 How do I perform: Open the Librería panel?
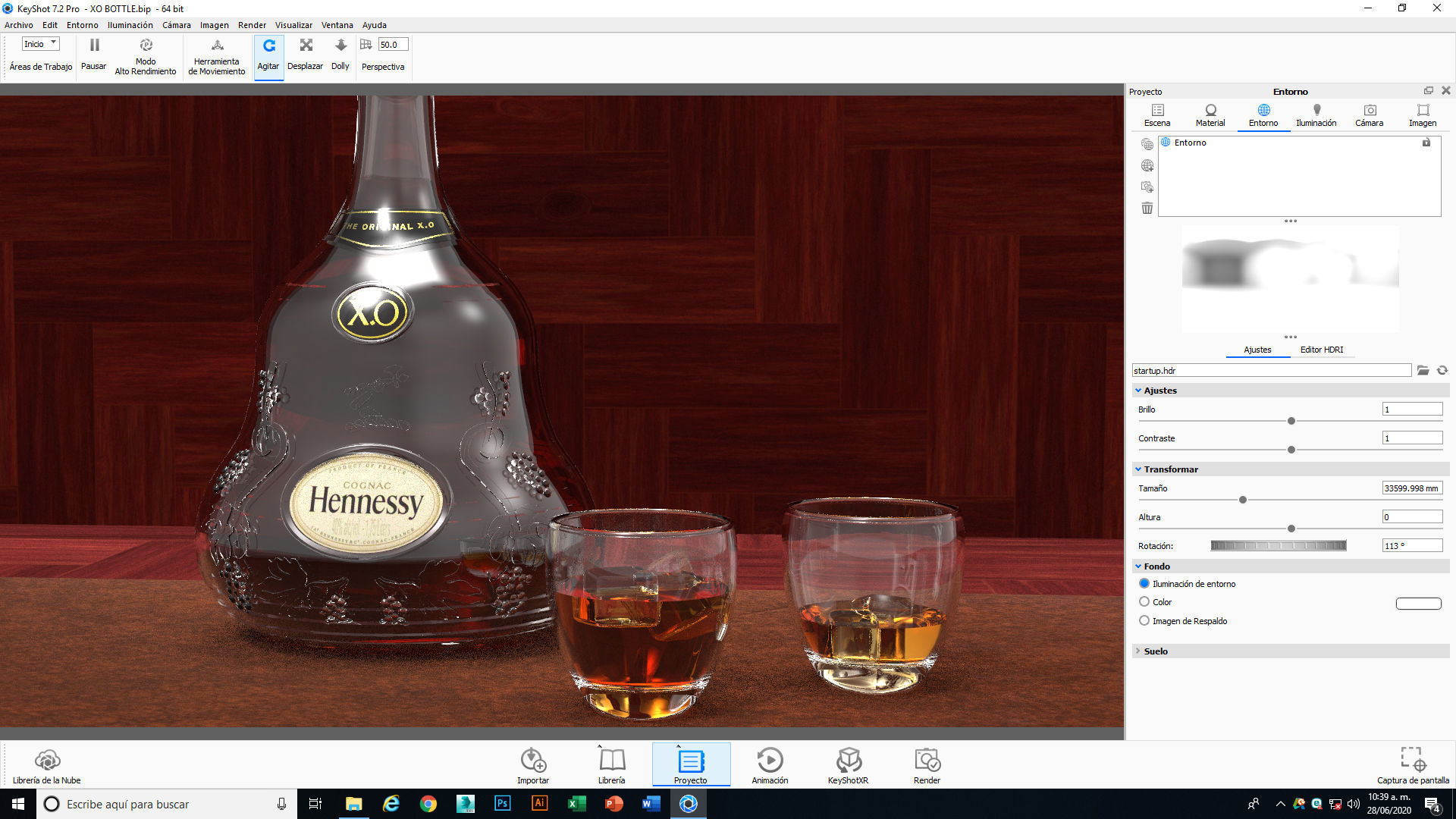612,766
